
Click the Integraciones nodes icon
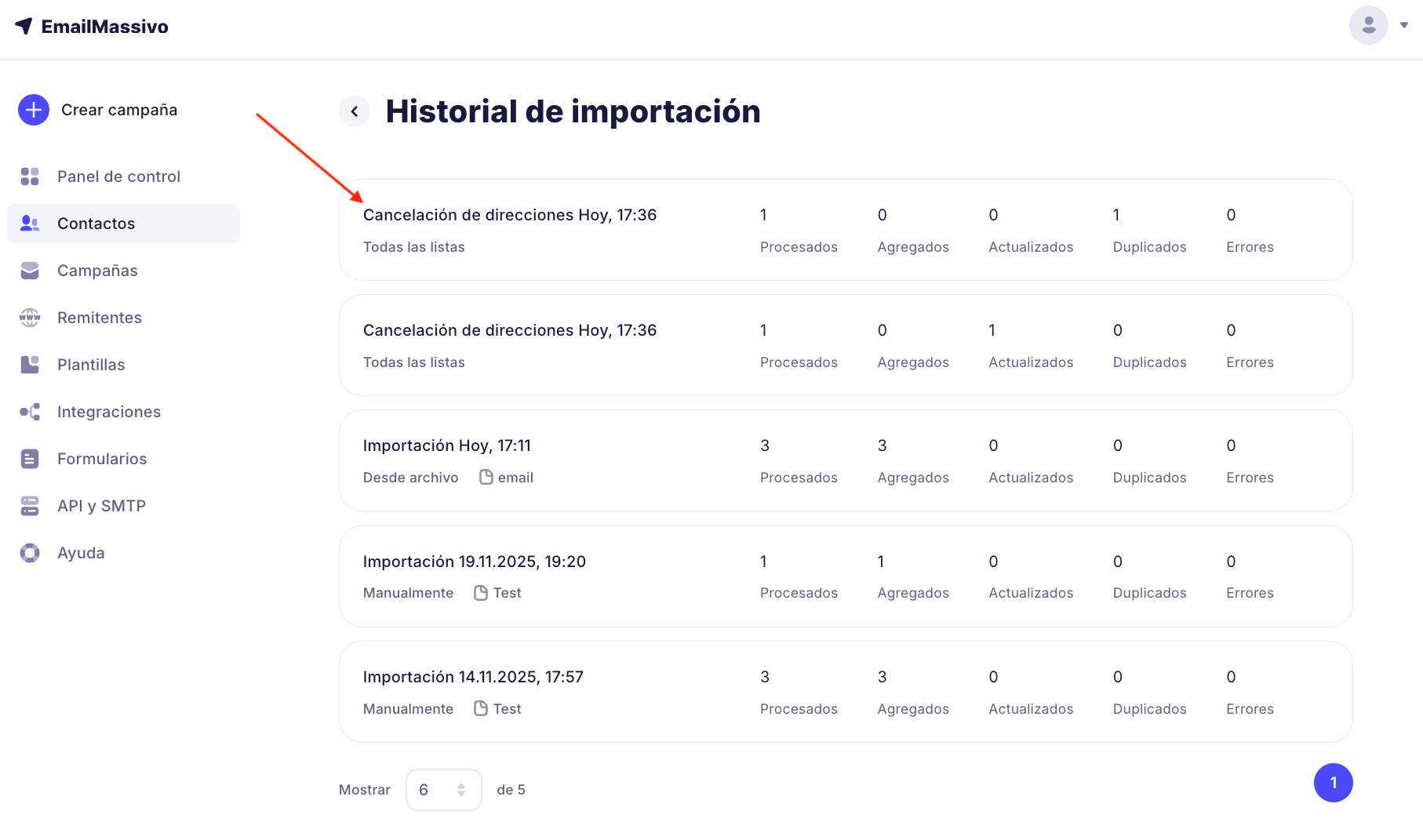tap(30, 412)
